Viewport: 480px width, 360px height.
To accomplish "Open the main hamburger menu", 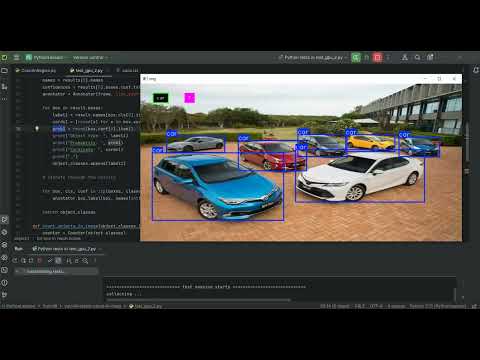I will (x=16, y=57).
